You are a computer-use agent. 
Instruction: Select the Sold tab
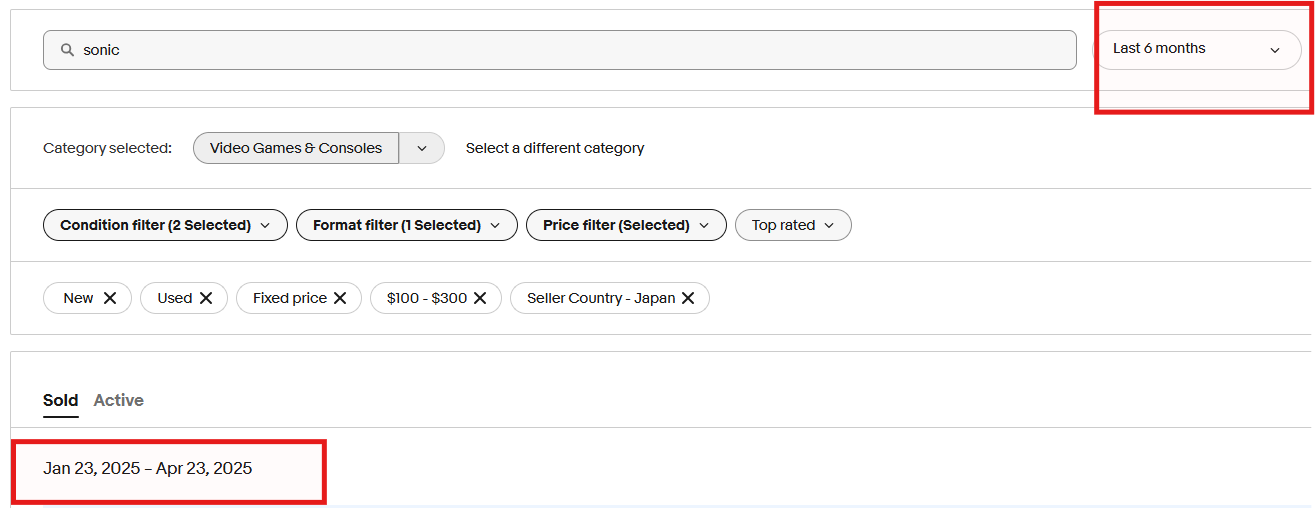(60, 400)
